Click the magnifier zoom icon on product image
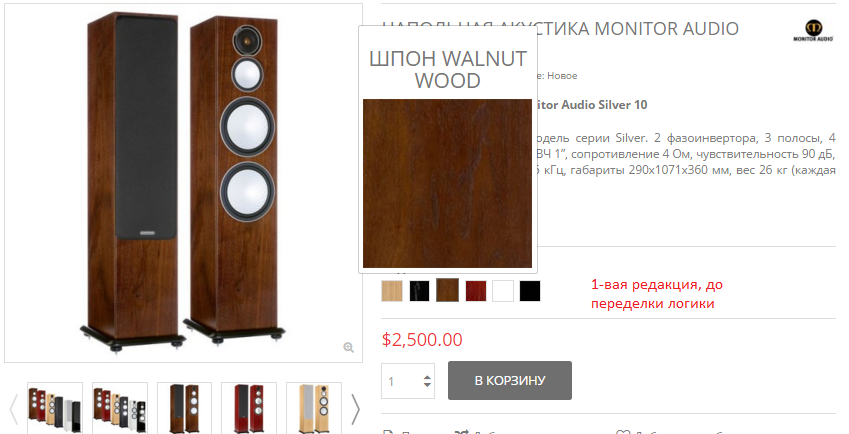Image resolution: width=849 pixels, height=434 pixels. tap(349, 347)
